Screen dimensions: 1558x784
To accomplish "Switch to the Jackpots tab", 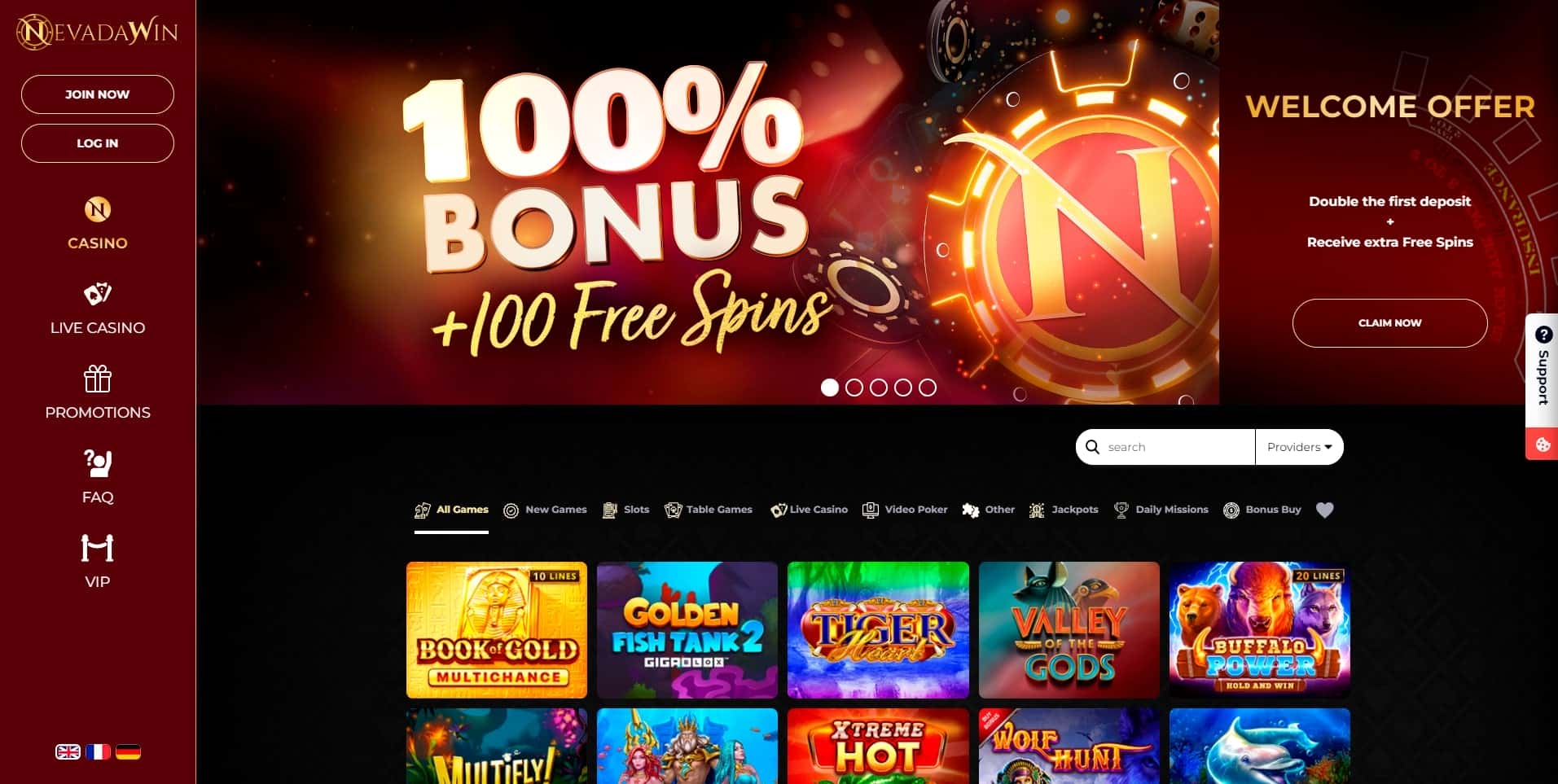I will [x=1064, y=510].
